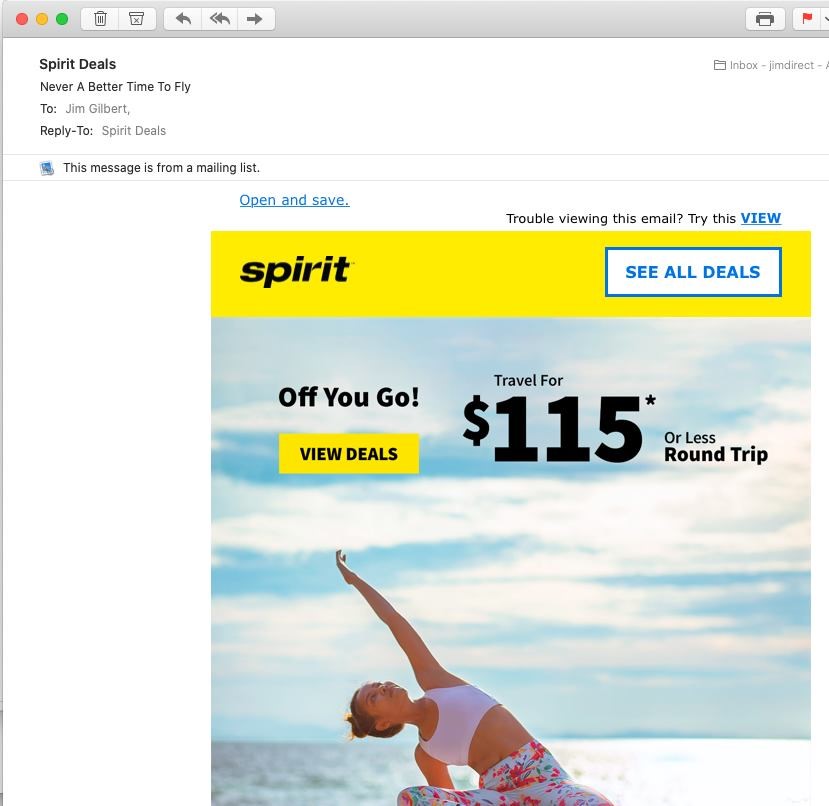
Task: Forward the message with the right arrow icon
Action: 255,19
